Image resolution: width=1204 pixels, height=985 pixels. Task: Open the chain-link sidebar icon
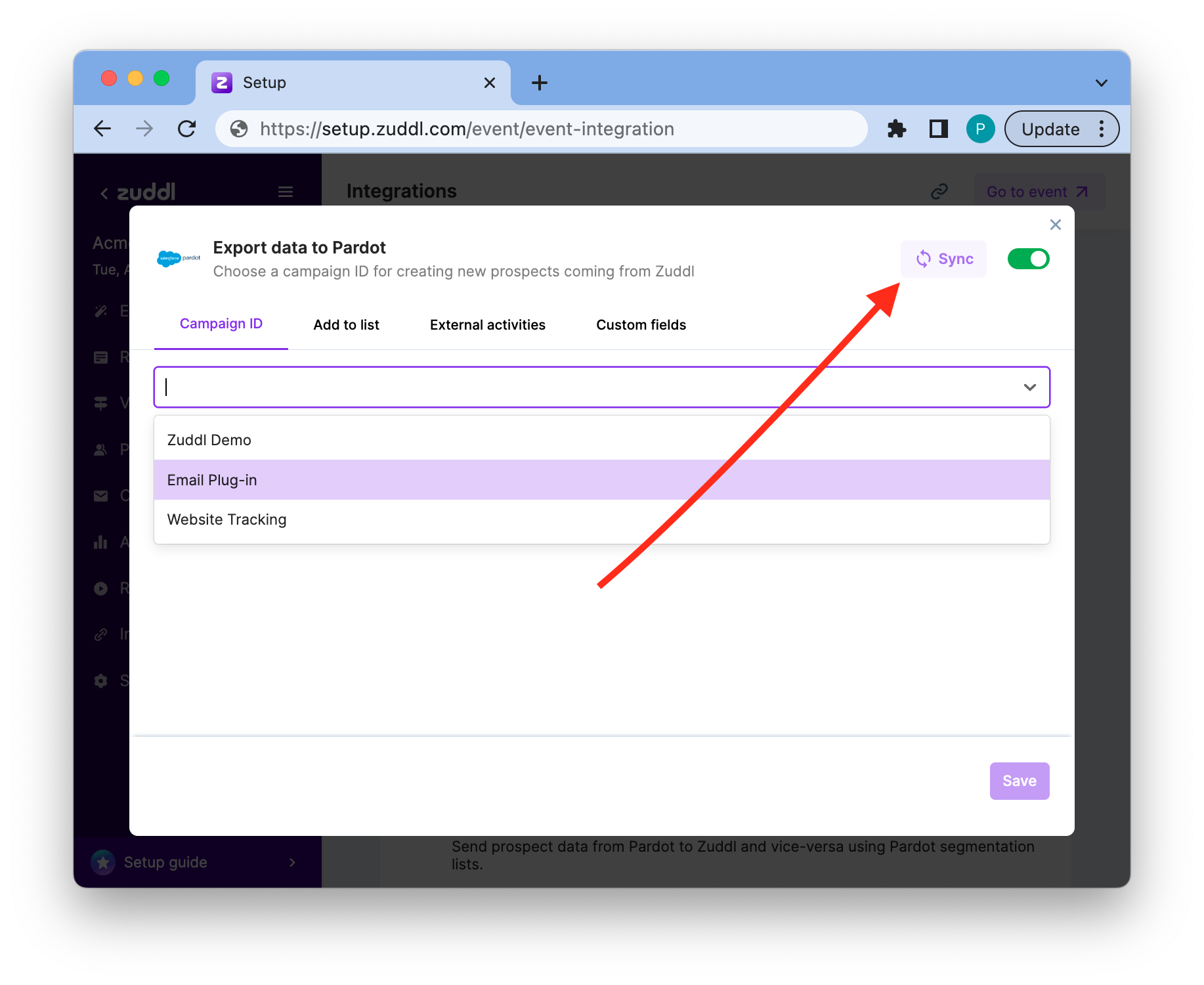click(100, 634)
